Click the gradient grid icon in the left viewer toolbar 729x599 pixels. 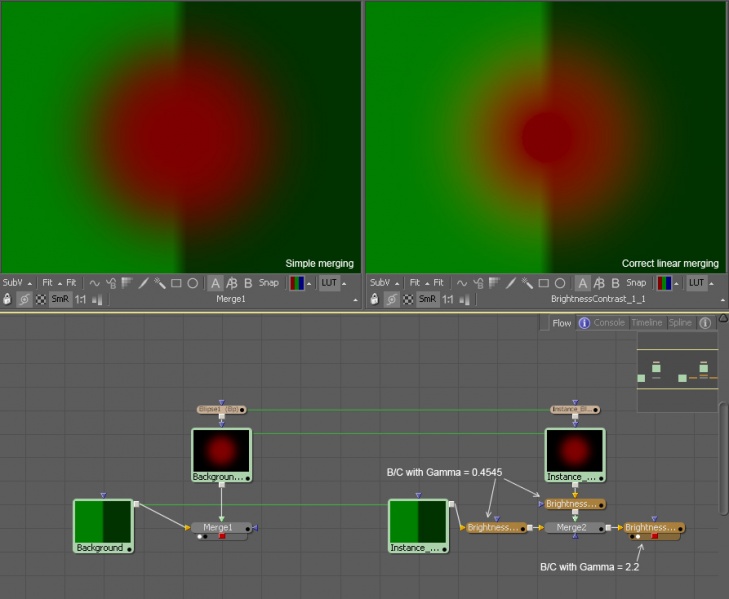click(x=127, y=283)
